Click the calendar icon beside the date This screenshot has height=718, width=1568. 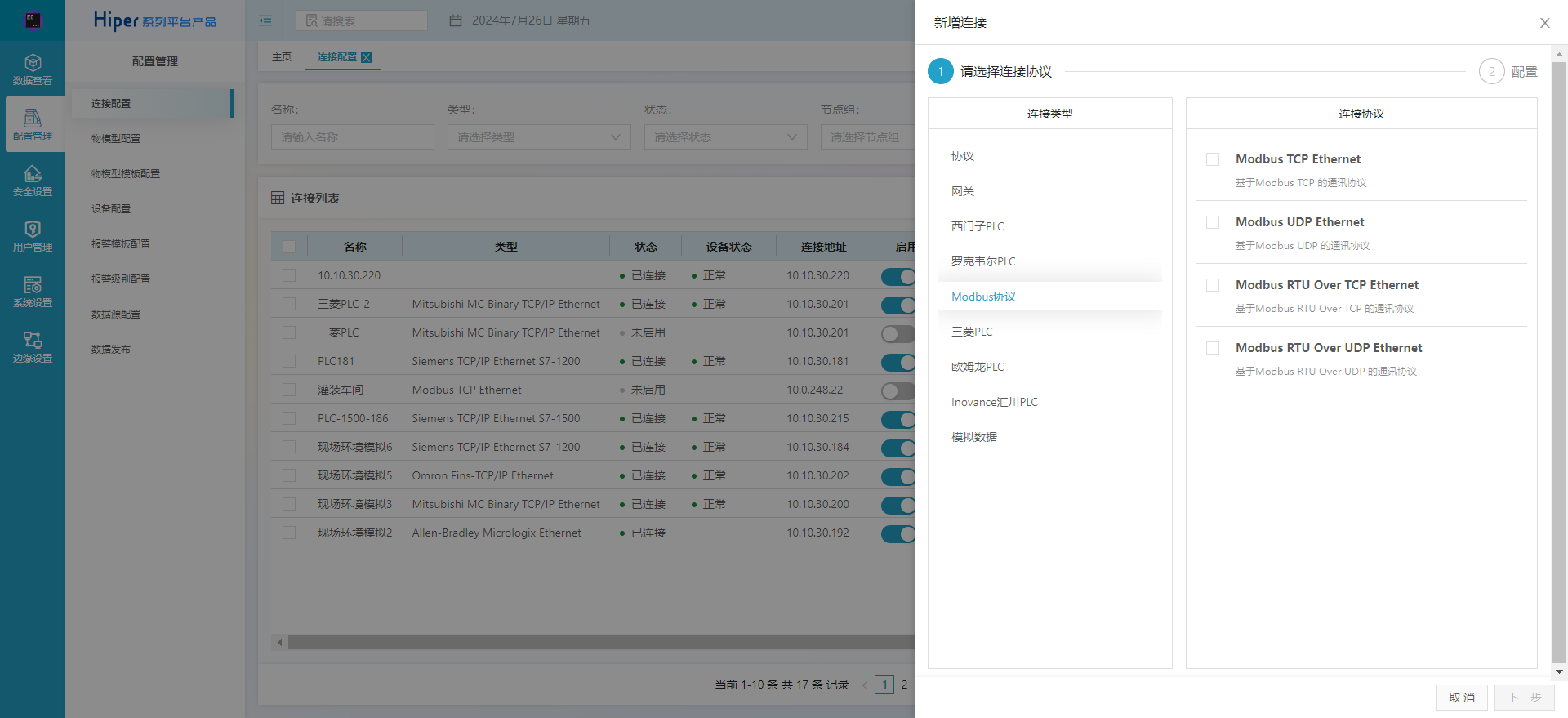(x=456, y=20)
